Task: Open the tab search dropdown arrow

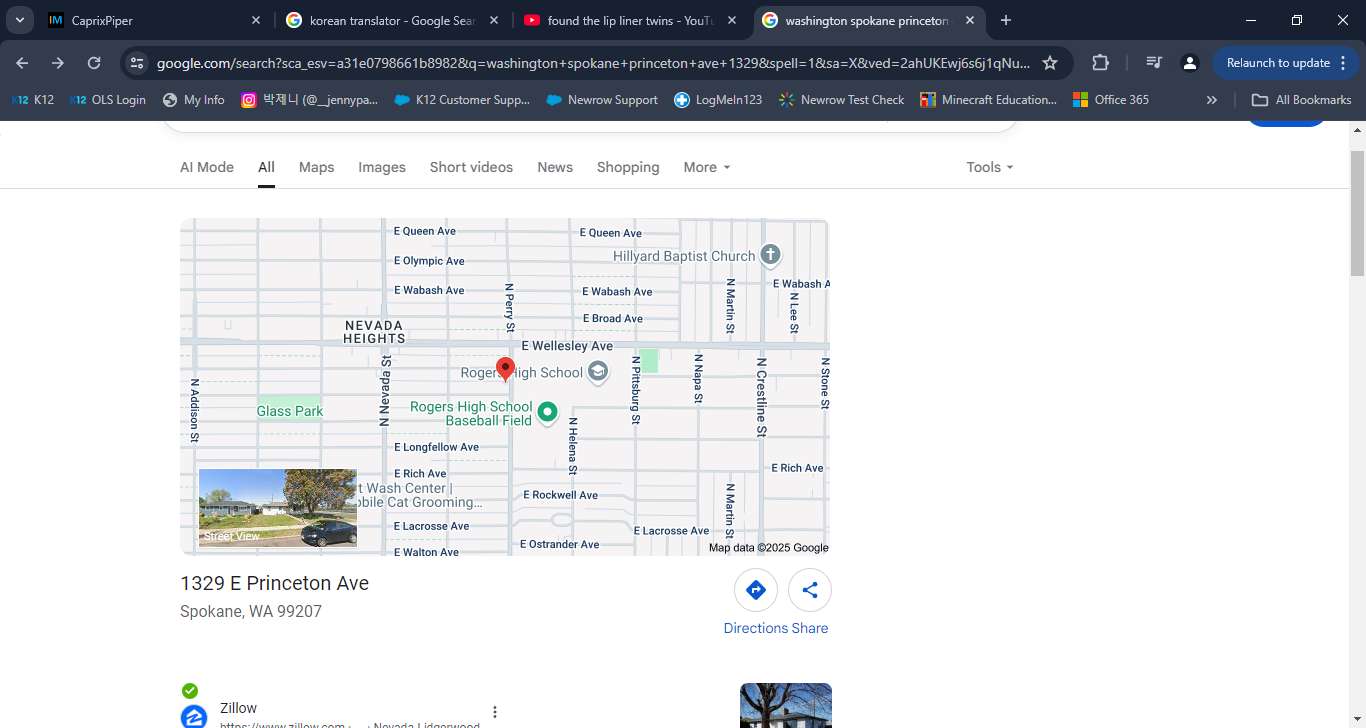Action: click(x=20, y=20)
